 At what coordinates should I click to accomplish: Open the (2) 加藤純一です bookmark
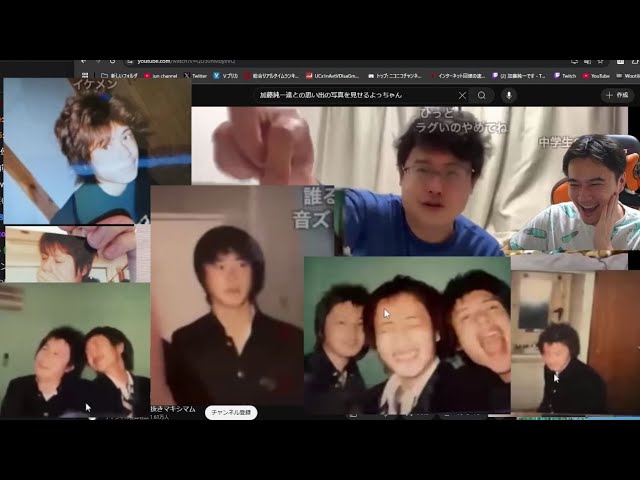click(x=519, y=76)
